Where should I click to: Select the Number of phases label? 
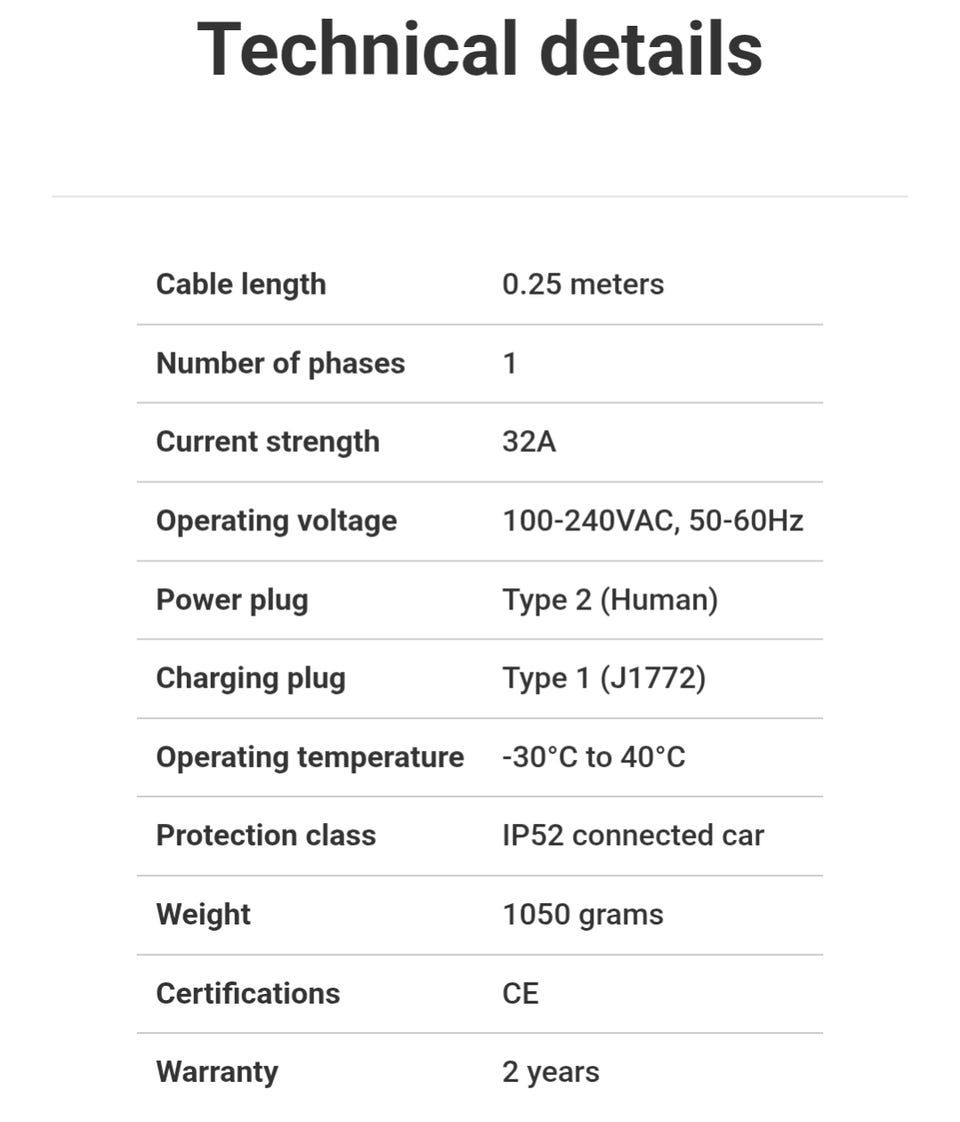pyautogui.click(x=280, y=363)
